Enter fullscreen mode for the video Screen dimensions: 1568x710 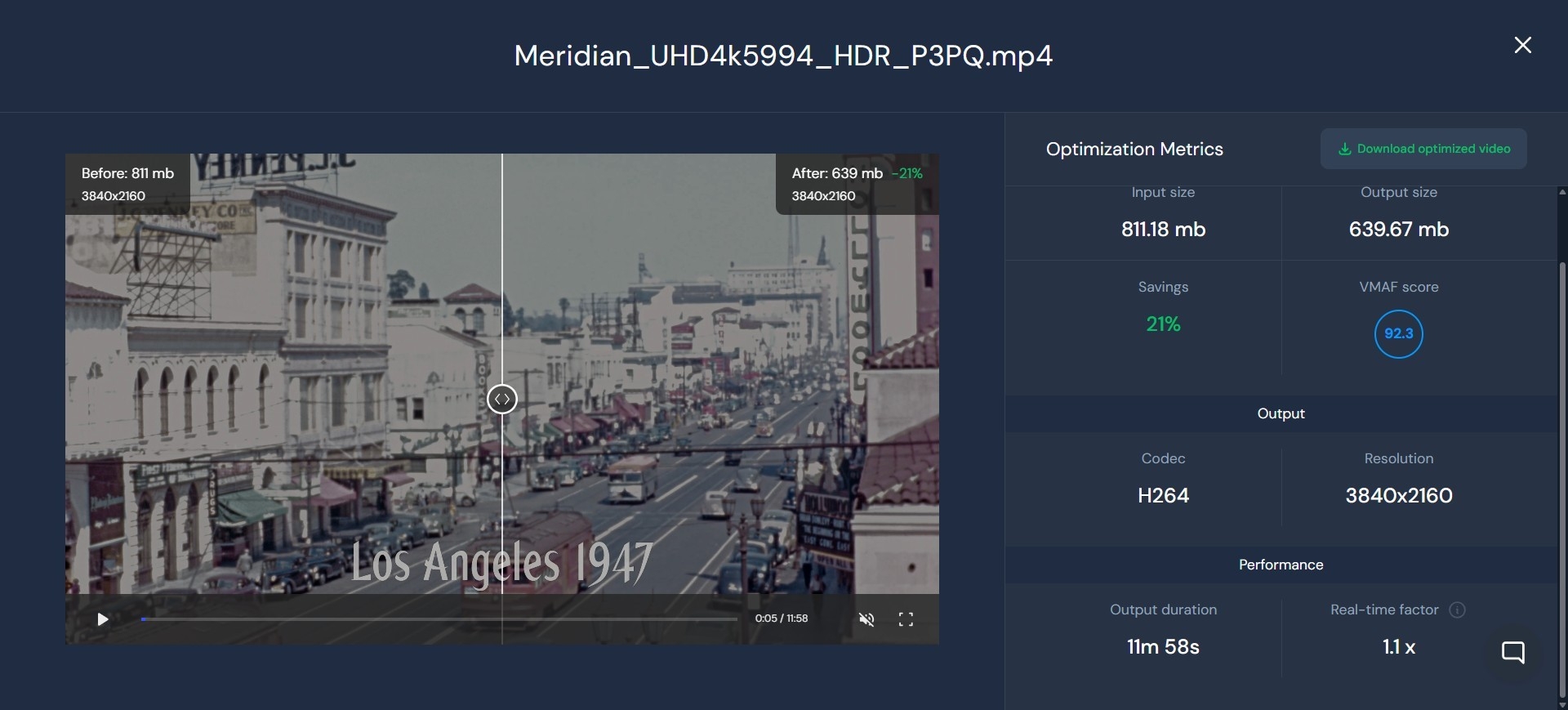click(x=906, y=619)
